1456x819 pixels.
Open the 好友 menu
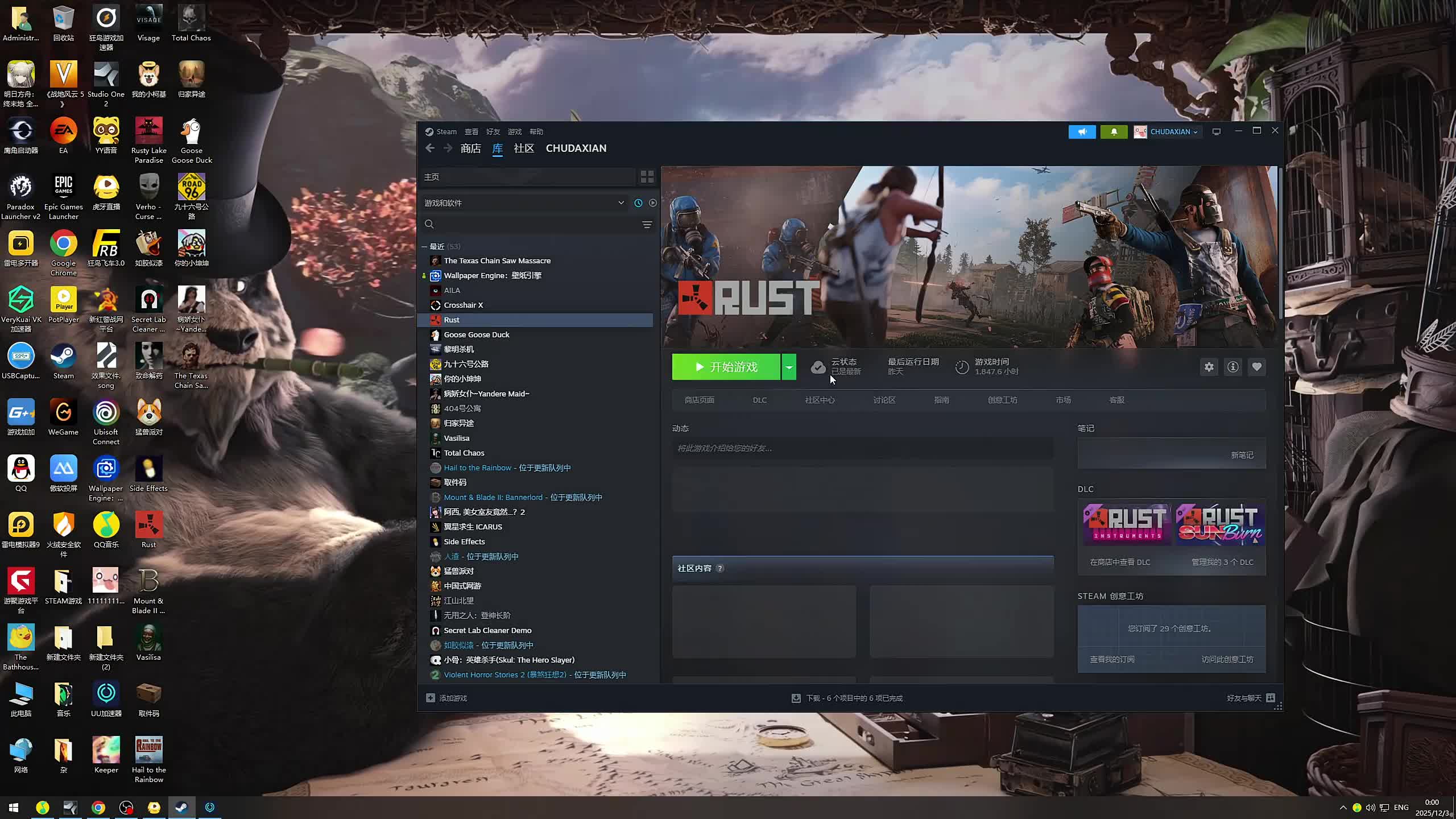click(493, 131)
